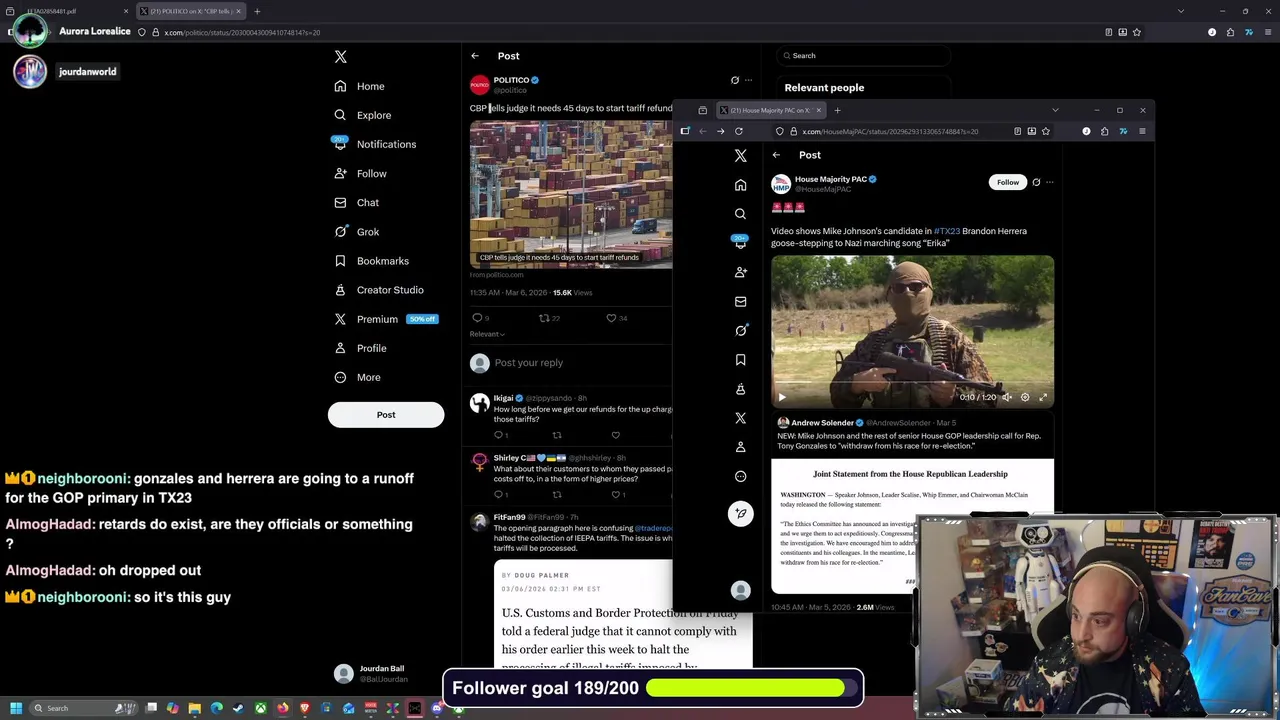Open Profile from the sidebar
This screenshot has height=720, width=1280.
point(361,348)
